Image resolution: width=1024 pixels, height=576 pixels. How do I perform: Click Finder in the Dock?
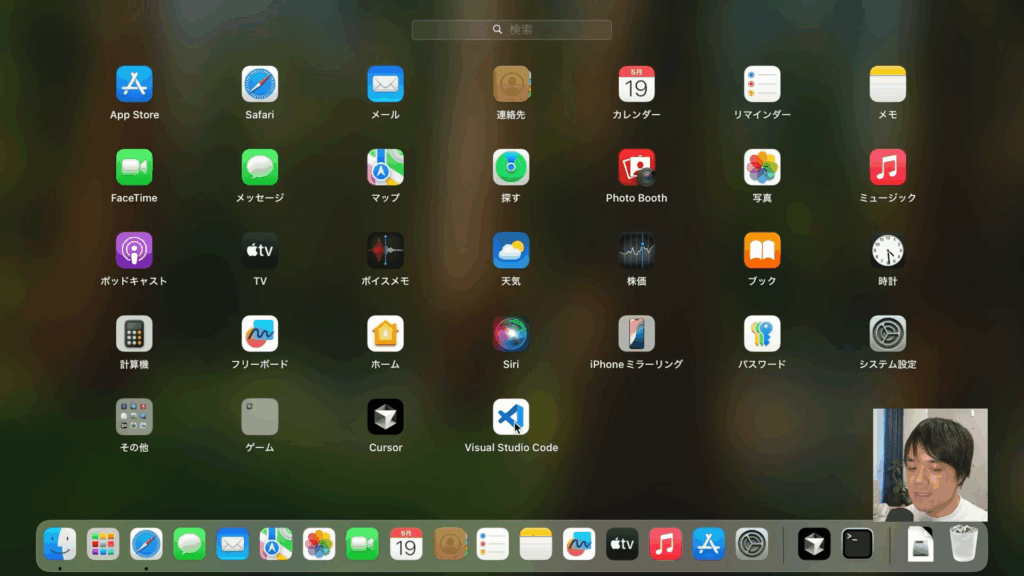click(x=60, y=544)
